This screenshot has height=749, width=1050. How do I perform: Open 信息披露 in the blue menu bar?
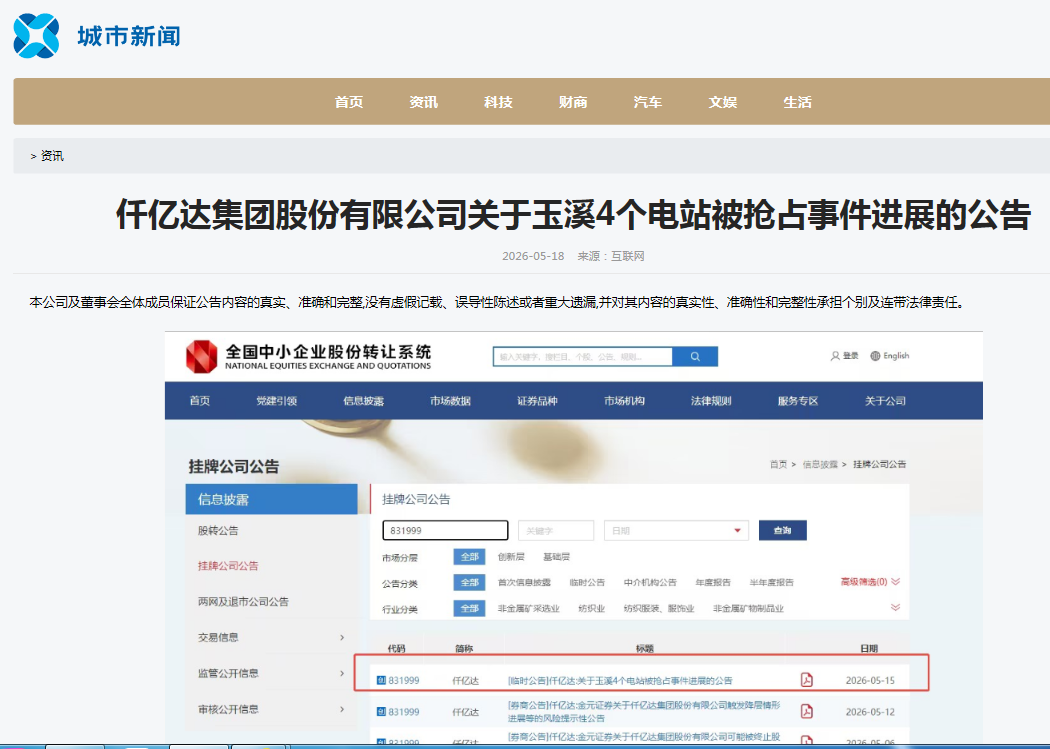pyautogui.click(x=364, y=401)
